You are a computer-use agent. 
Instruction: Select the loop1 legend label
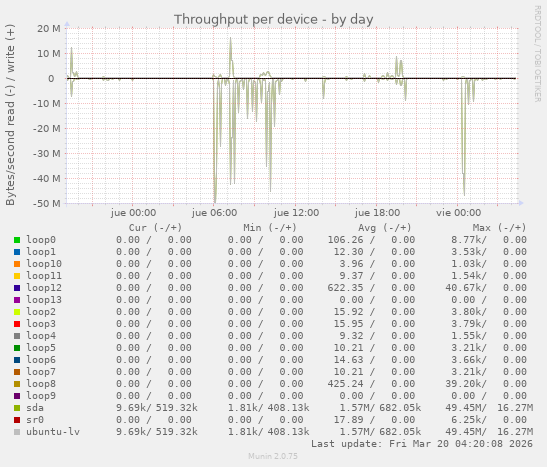point(41,252)
